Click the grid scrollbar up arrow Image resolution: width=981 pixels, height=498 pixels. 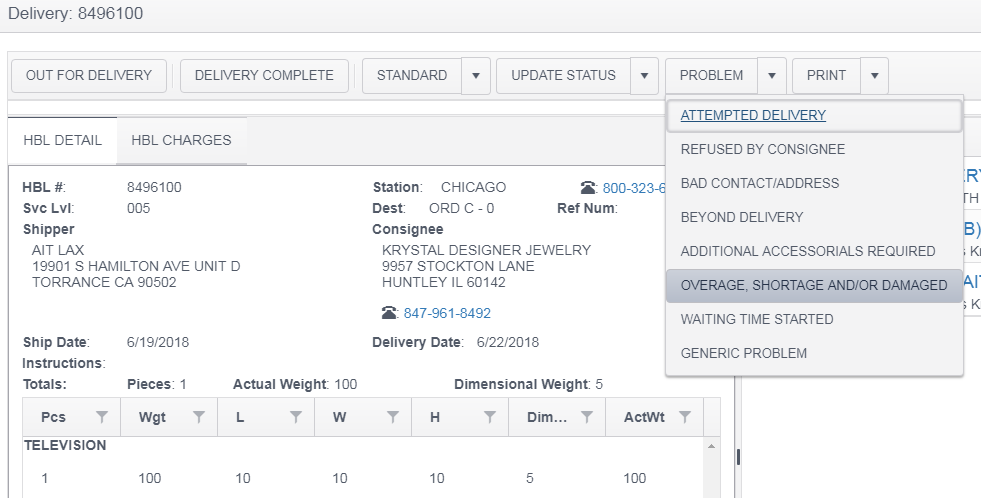coord(711,446)
